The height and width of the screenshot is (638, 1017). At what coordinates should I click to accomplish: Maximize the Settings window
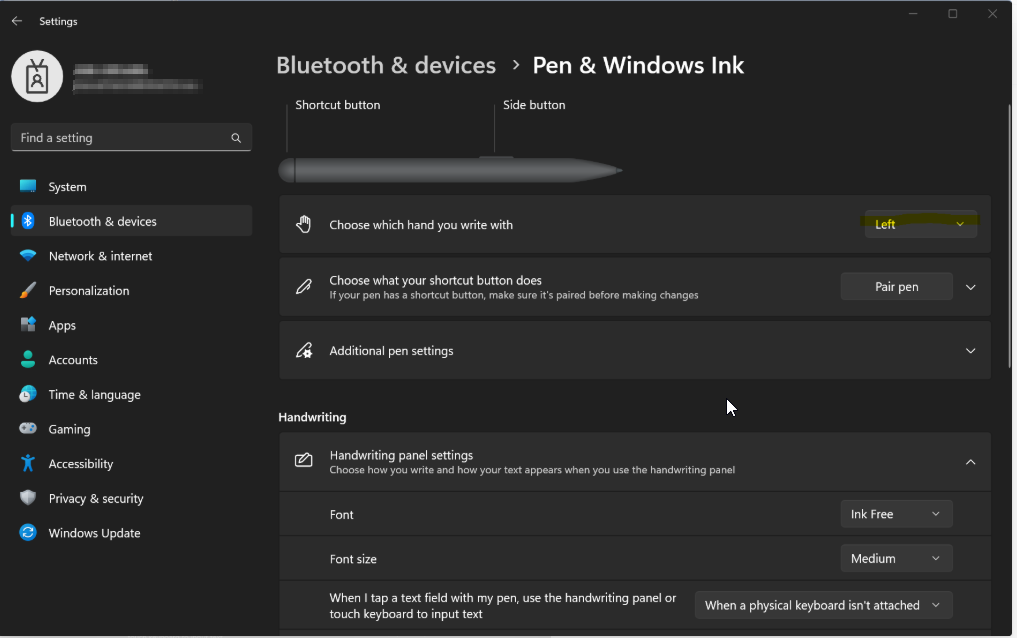click(953, 14)
